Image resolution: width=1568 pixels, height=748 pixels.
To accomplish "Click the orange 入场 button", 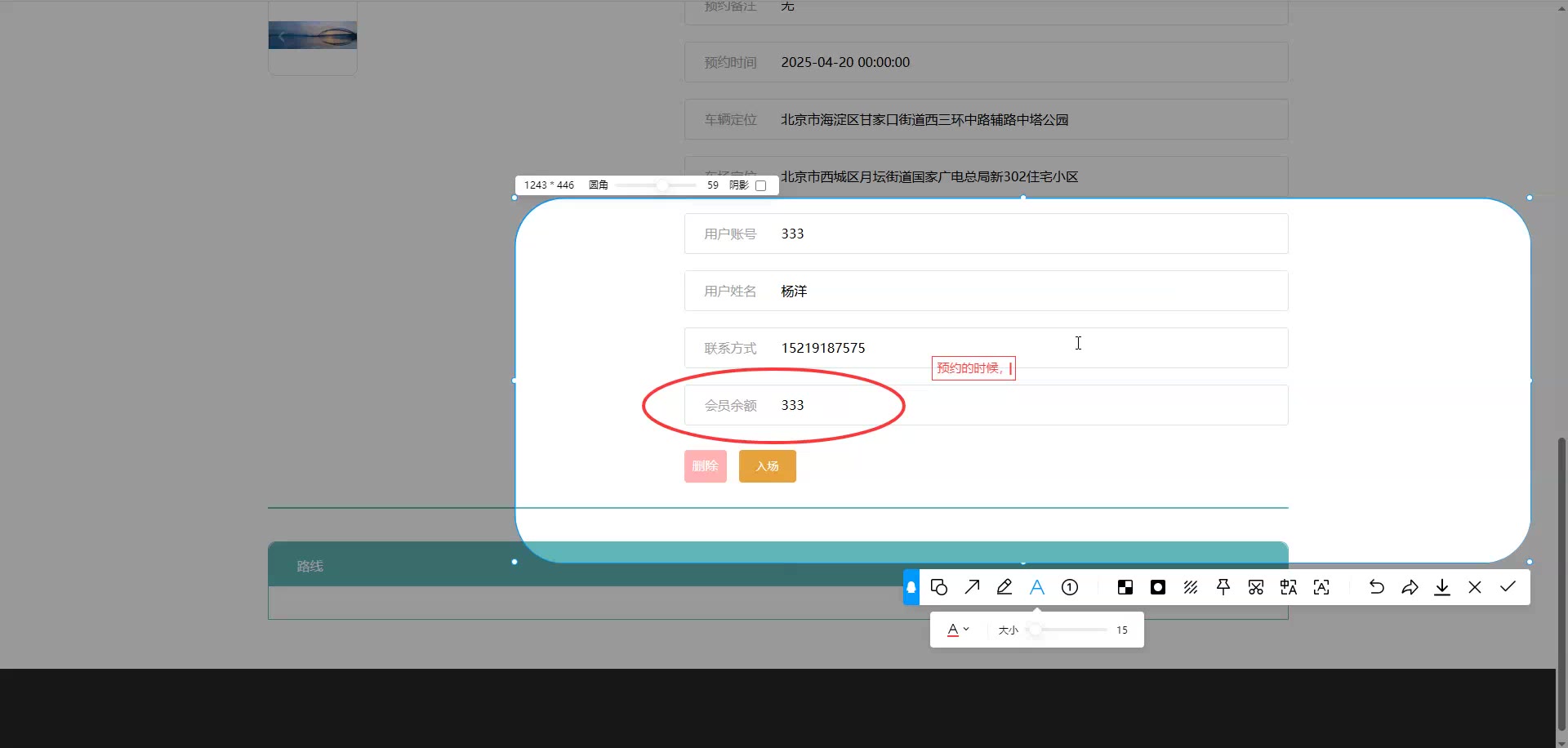I will click(767, 466).
